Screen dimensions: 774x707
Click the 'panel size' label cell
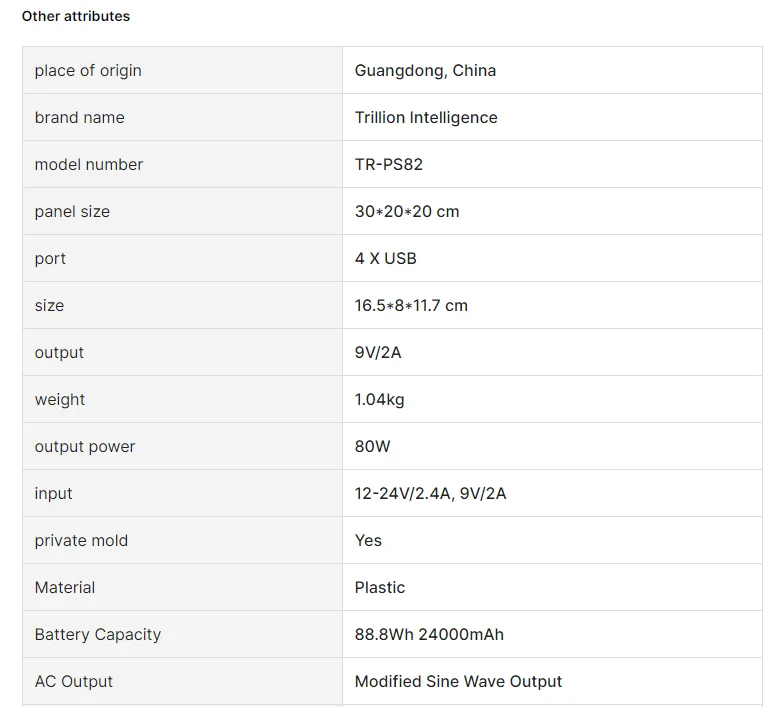[x=72, y=211]
